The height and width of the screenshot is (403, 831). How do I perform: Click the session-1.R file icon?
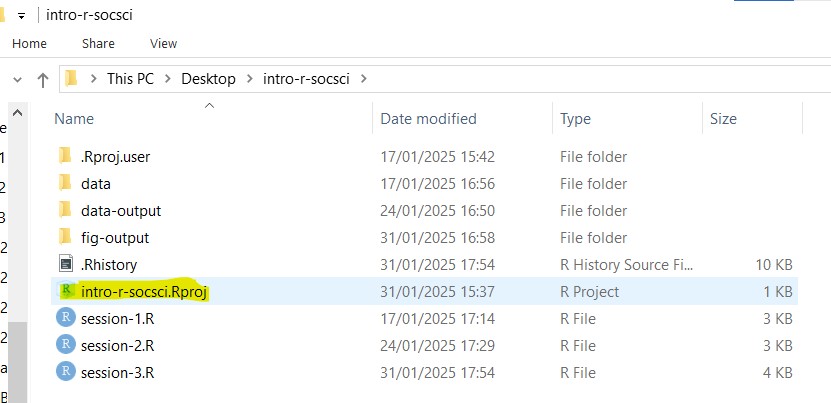click(x=66, y=318)
